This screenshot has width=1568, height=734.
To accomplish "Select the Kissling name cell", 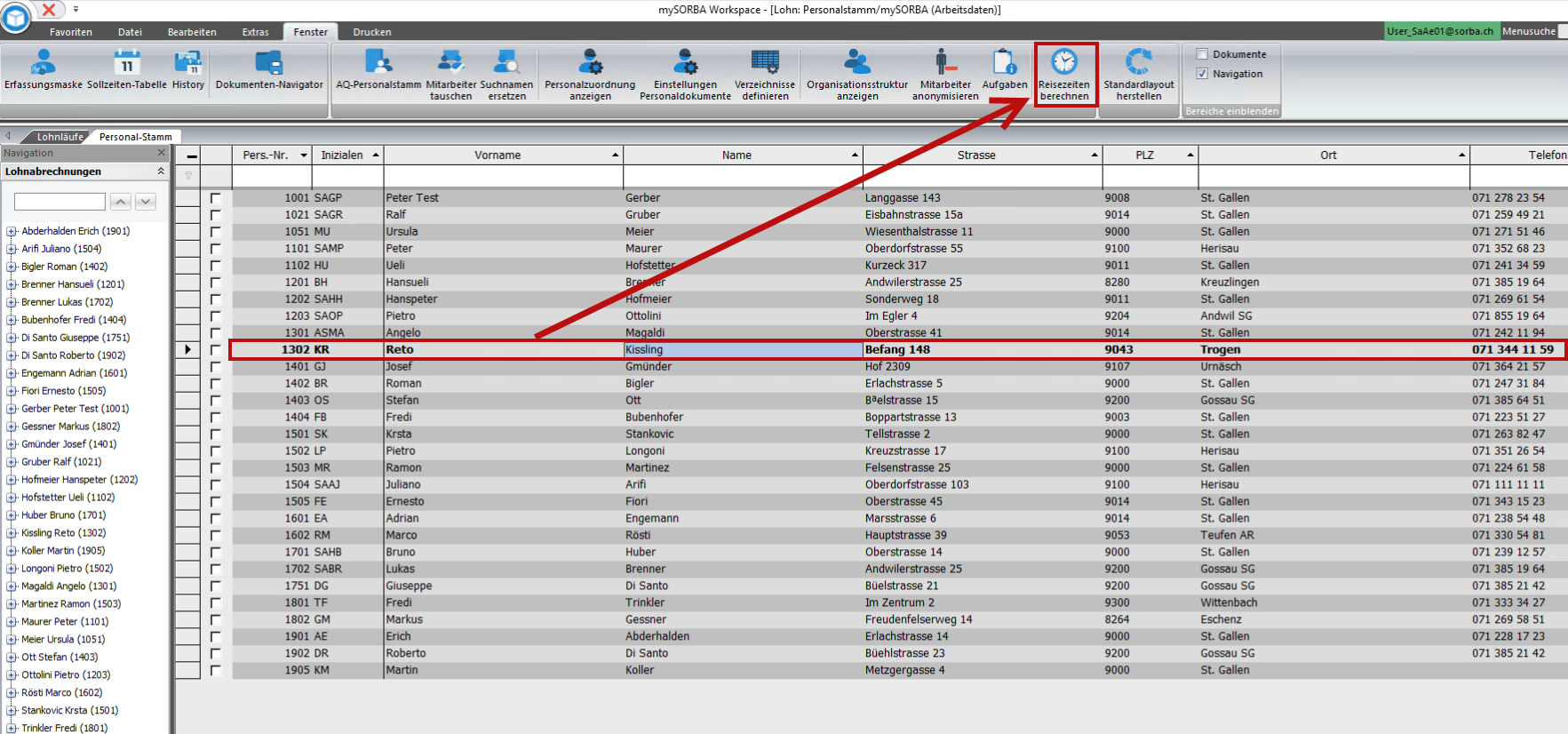I will pyautogui.click(x=743, y=350).
